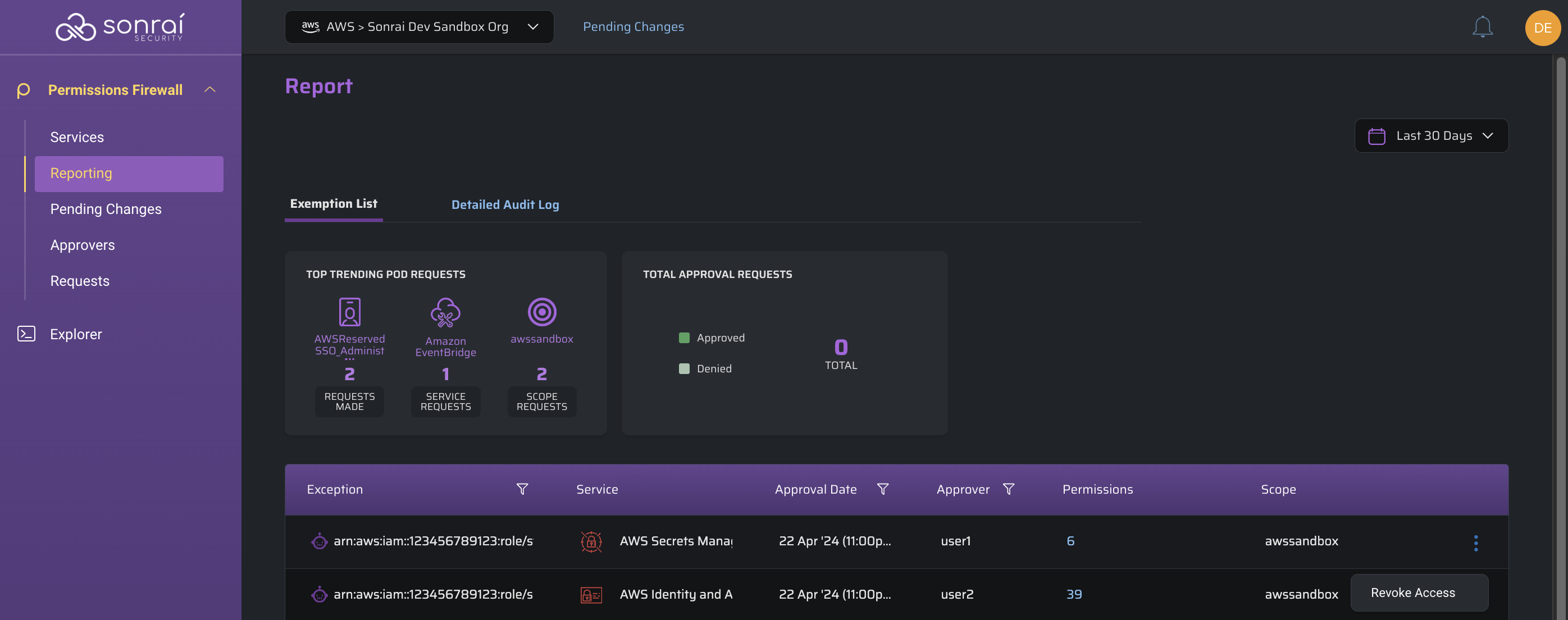Viewport: 1568px width, 620px height.
Task: Open the Last 30 Days date dropdown
Action: point(1431,136)
